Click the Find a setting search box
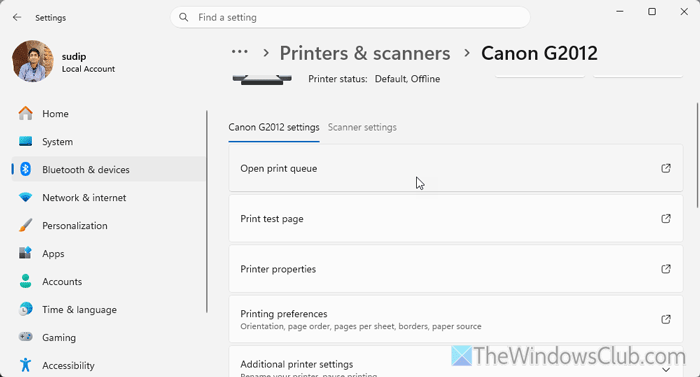The image size is (700, 377). click(350, 17)
